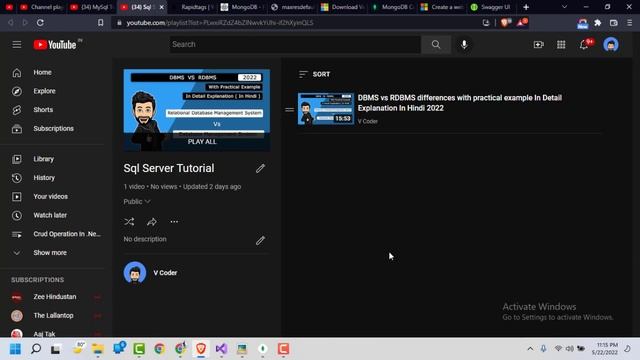Open the Create video camera icon

[539, 44]
